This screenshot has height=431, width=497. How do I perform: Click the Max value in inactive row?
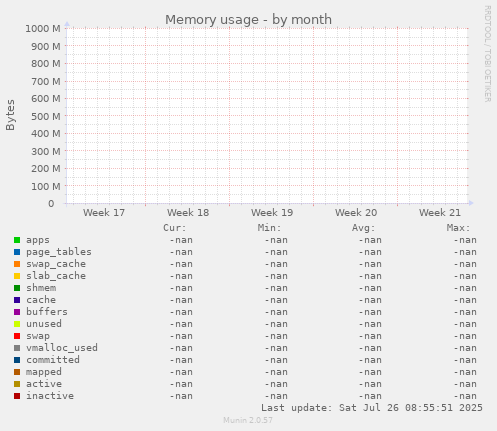pos(465,396)
